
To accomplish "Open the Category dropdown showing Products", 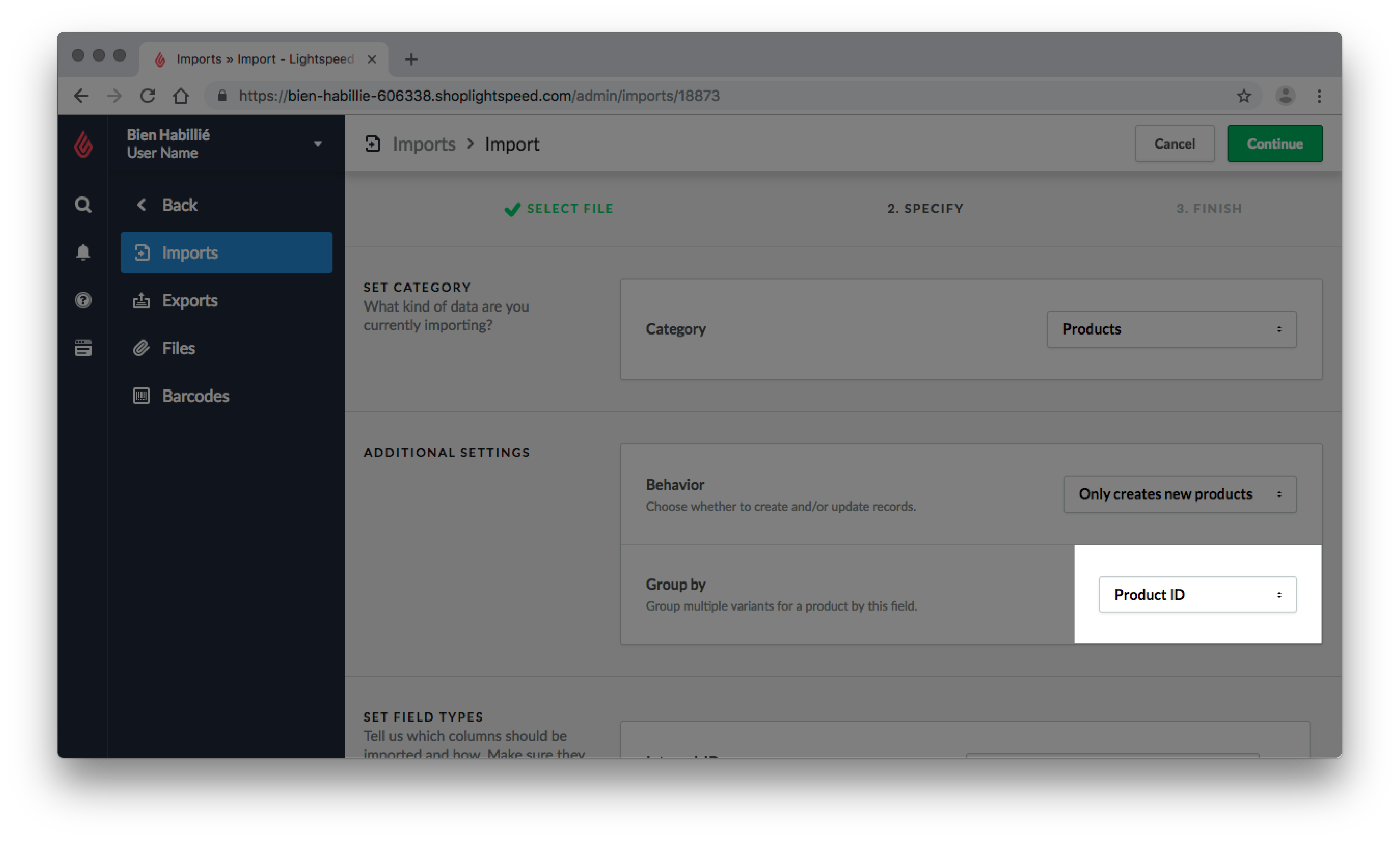I will pyautogui.click(x=1171, y=329).
